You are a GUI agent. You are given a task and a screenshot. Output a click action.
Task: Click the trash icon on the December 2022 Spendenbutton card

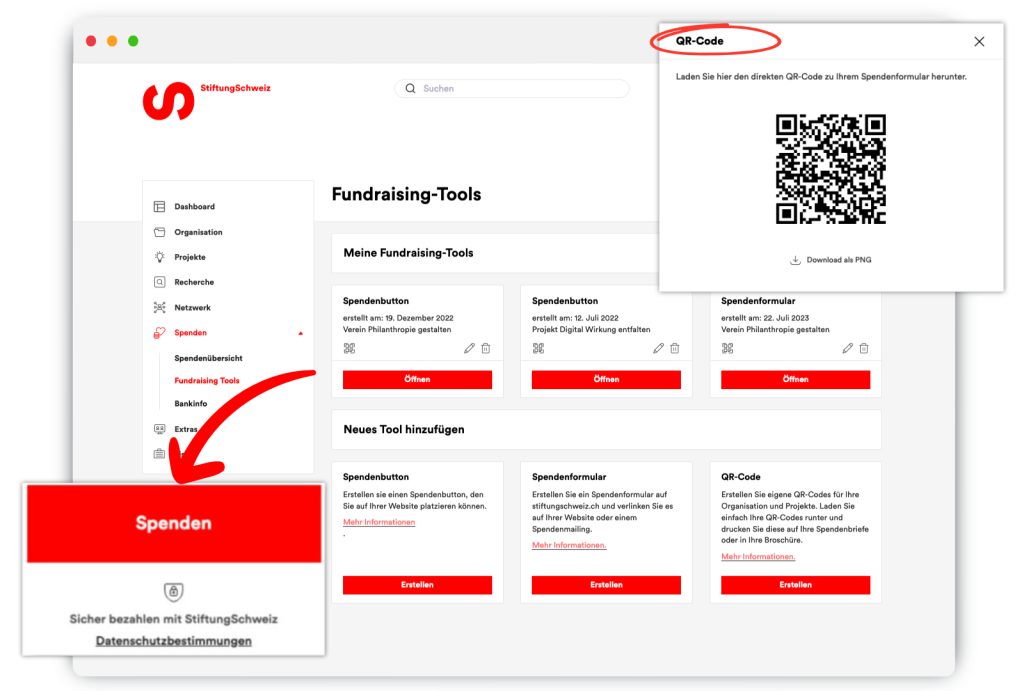tap(486, 348)
